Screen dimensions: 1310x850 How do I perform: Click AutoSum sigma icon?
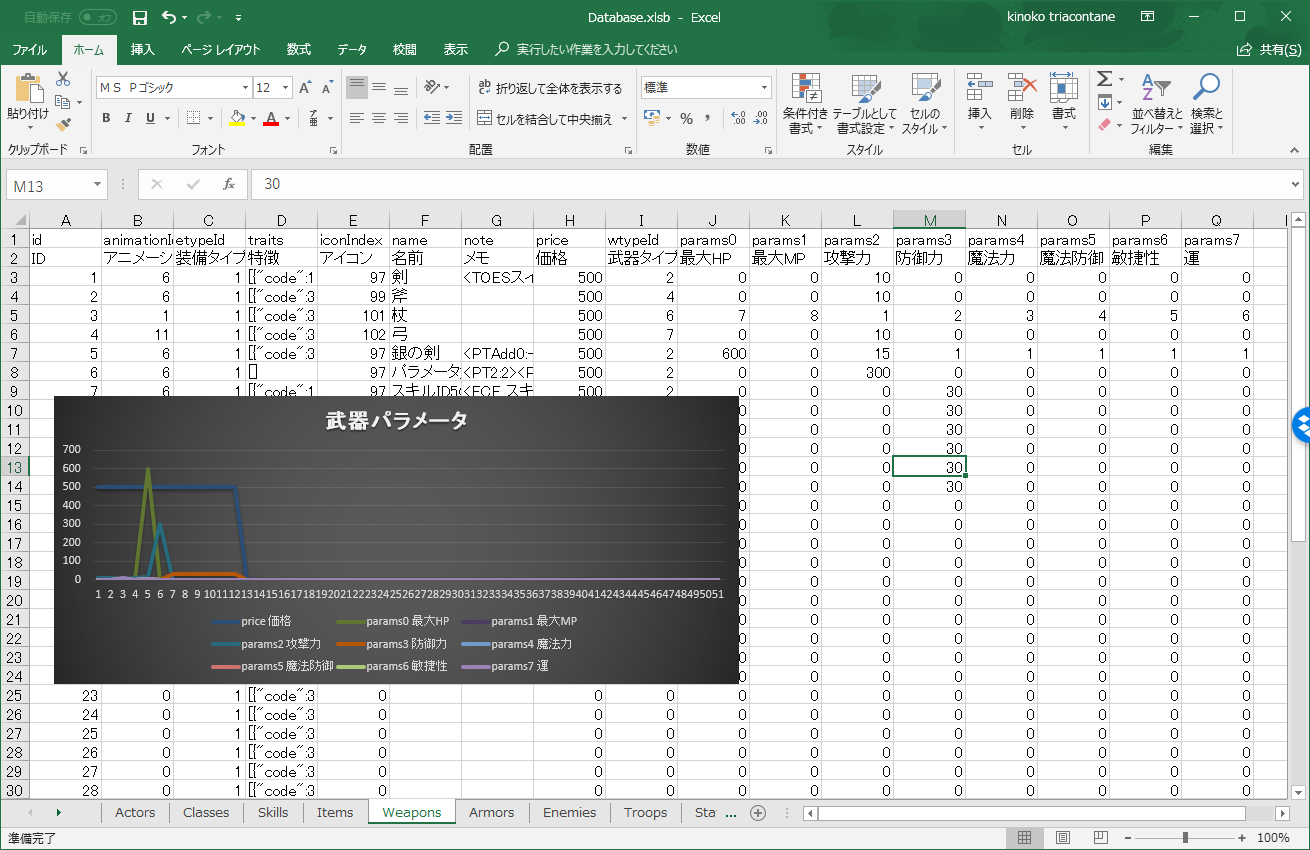(x=1104, y=79)
